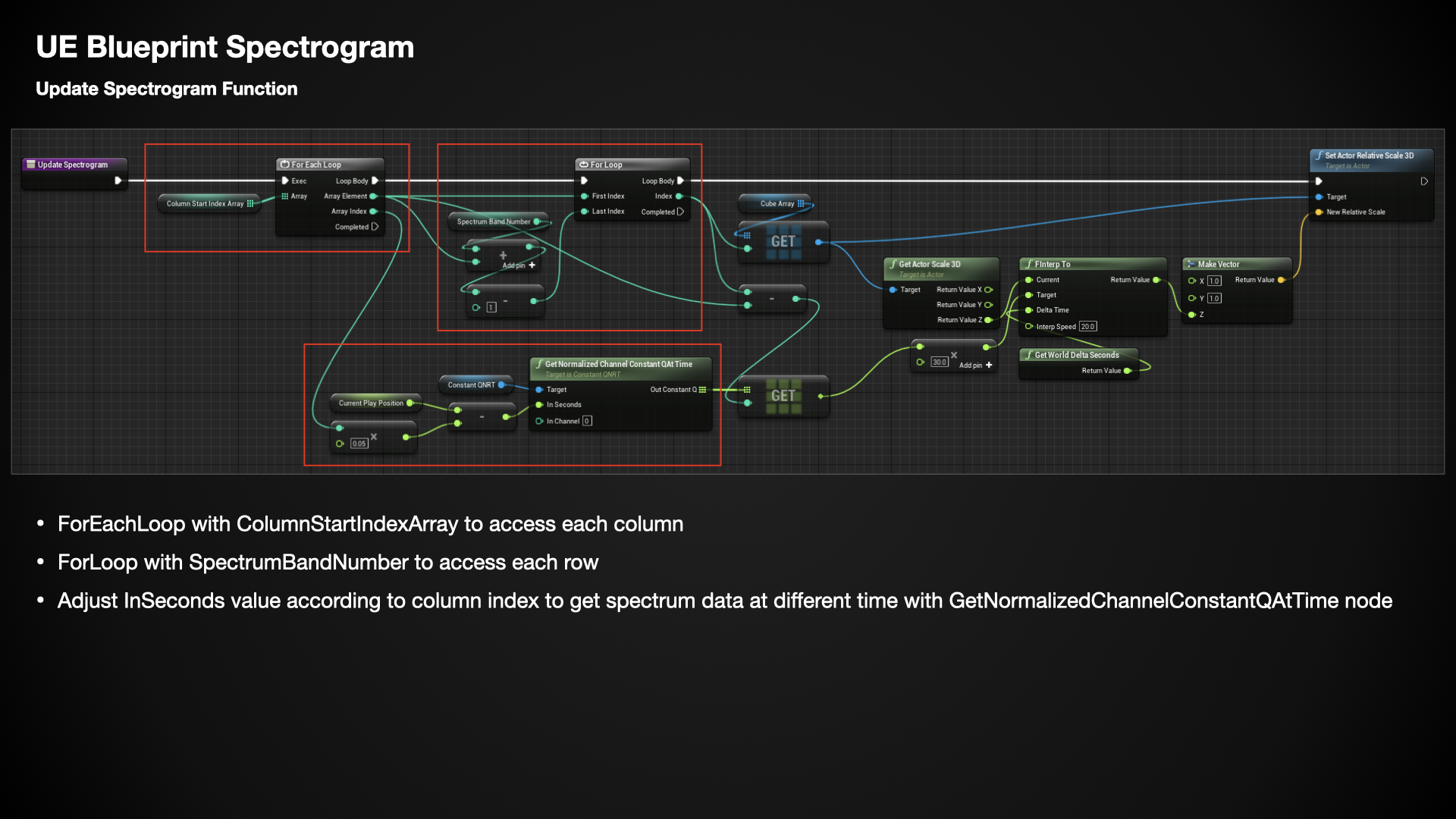Select the Get Normalized Channel Constant QAt Time title

pos(619,364)
